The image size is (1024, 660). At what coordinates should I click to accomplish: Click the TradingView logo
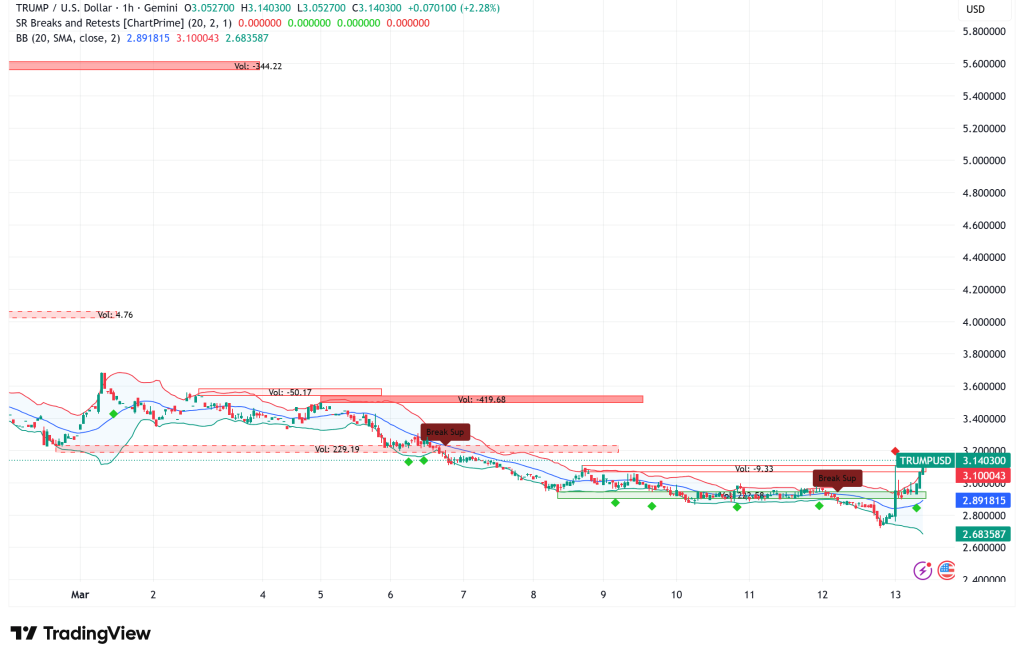[x=80, y=633]
